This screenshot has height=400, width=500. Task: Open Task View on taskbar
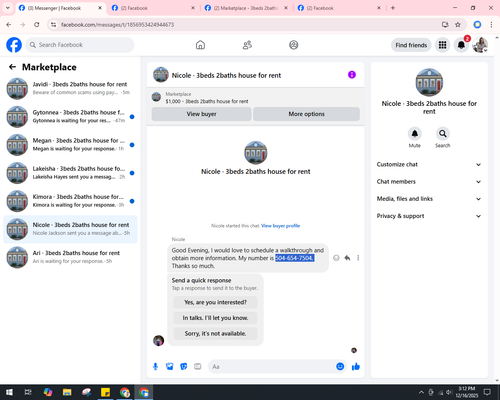(28, 392)
